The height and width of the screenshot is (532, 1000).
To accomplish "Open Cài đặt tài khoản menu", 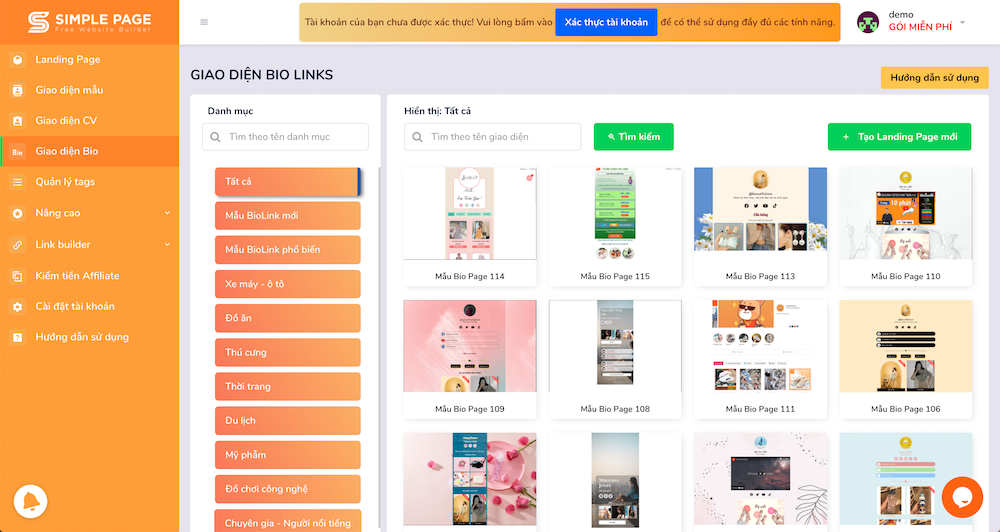I will coord(89,306).
